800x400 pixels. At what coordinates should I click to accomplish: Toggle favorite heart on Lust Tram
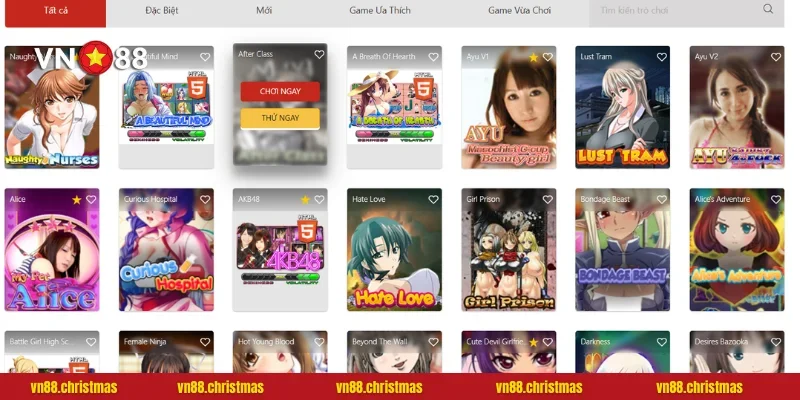[661, 57]
